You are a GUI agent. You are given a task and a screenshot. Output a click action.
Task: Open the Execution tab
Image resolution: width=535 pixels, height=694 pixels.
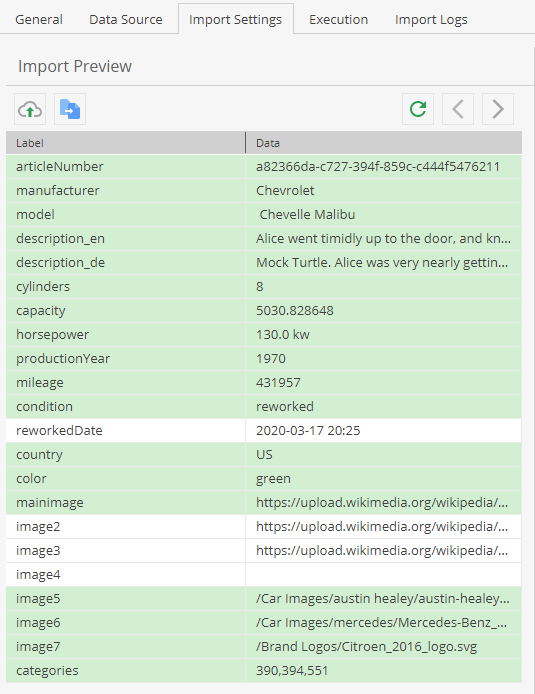339,19
